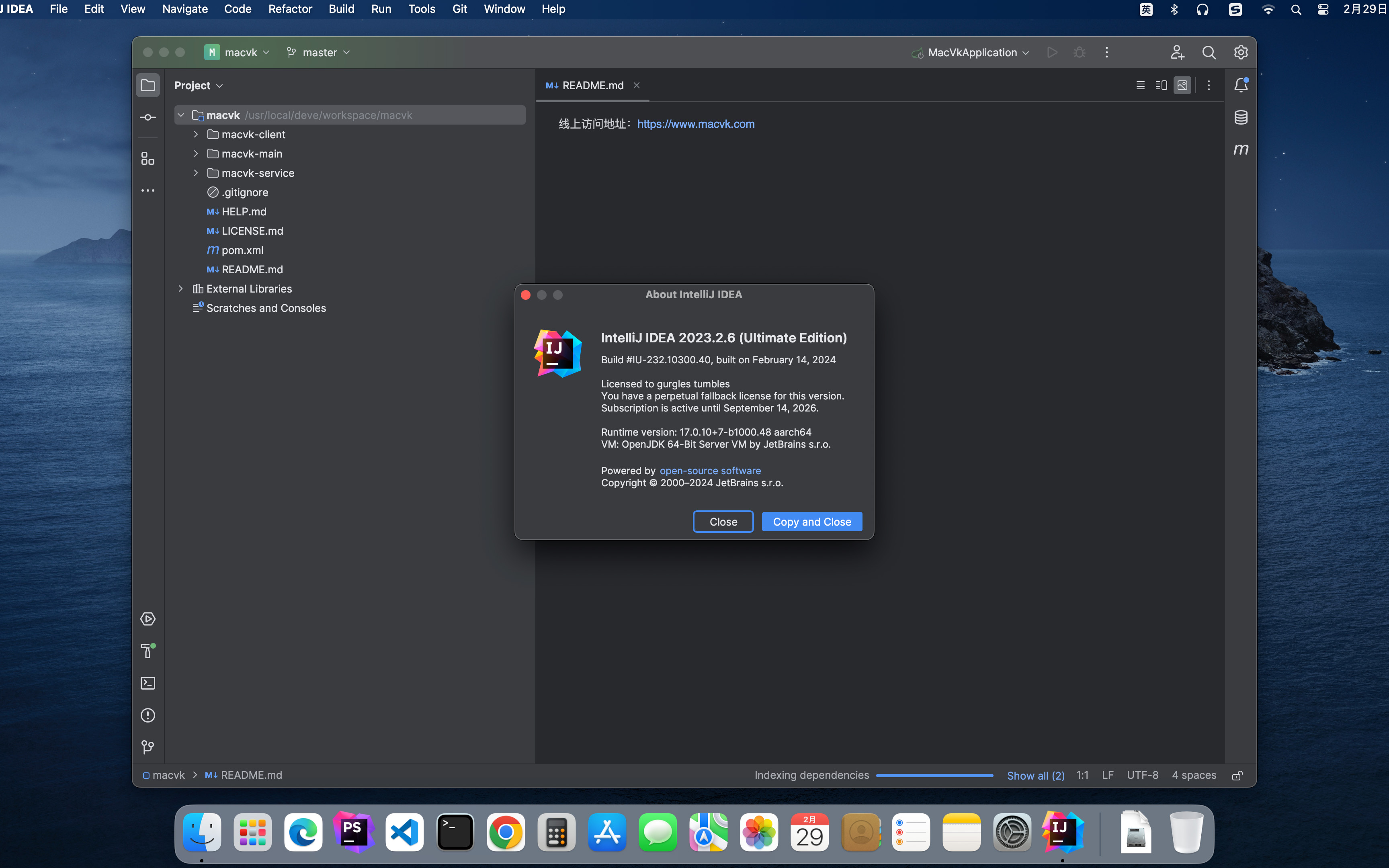This screenshot has height=868, width=1389.
Task: Click the read-only lock icon in status bar
Action: [x=1237, y=776]
